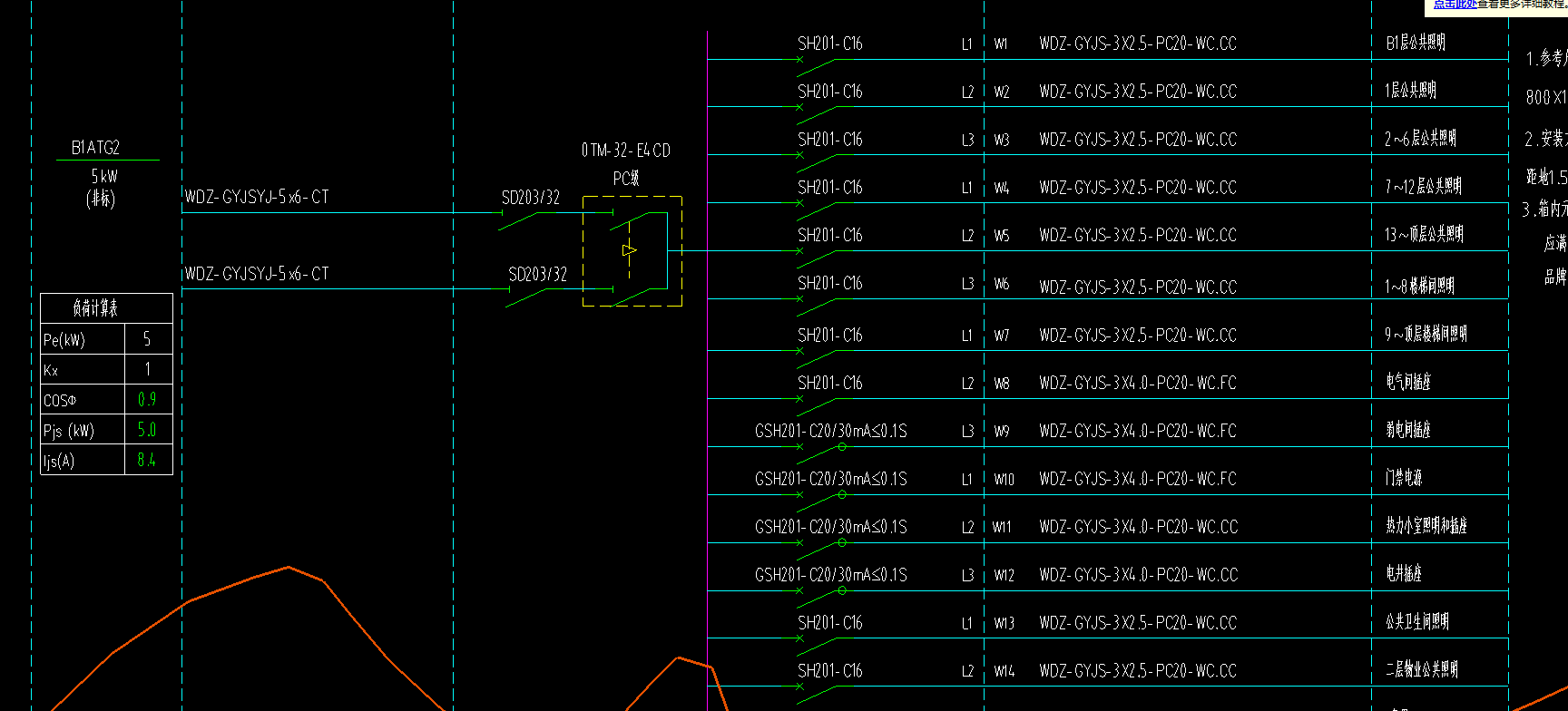The width and height of the screenshot is (1568, 711).
Task: Click the W2 circuit number
Action: click(x=1002, y=92)
